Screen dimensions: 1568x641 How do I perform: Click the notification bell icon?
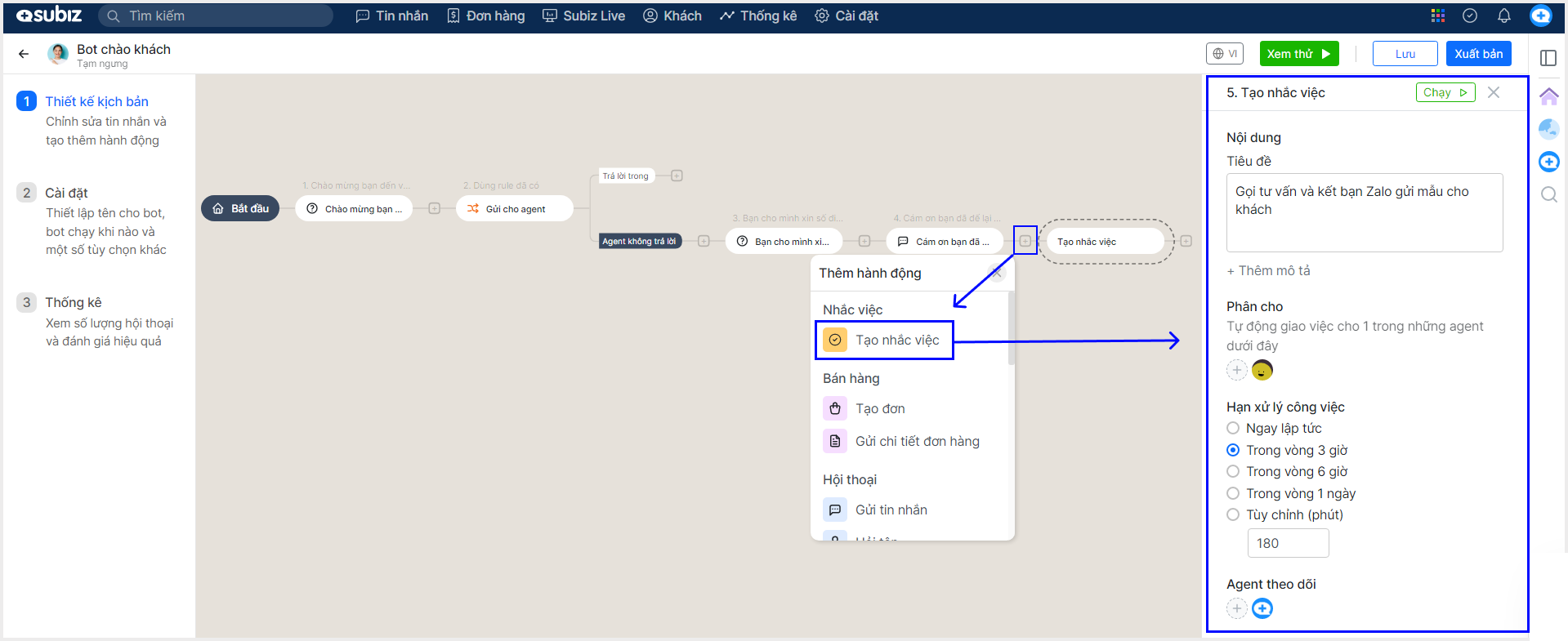click(1503, 16)
